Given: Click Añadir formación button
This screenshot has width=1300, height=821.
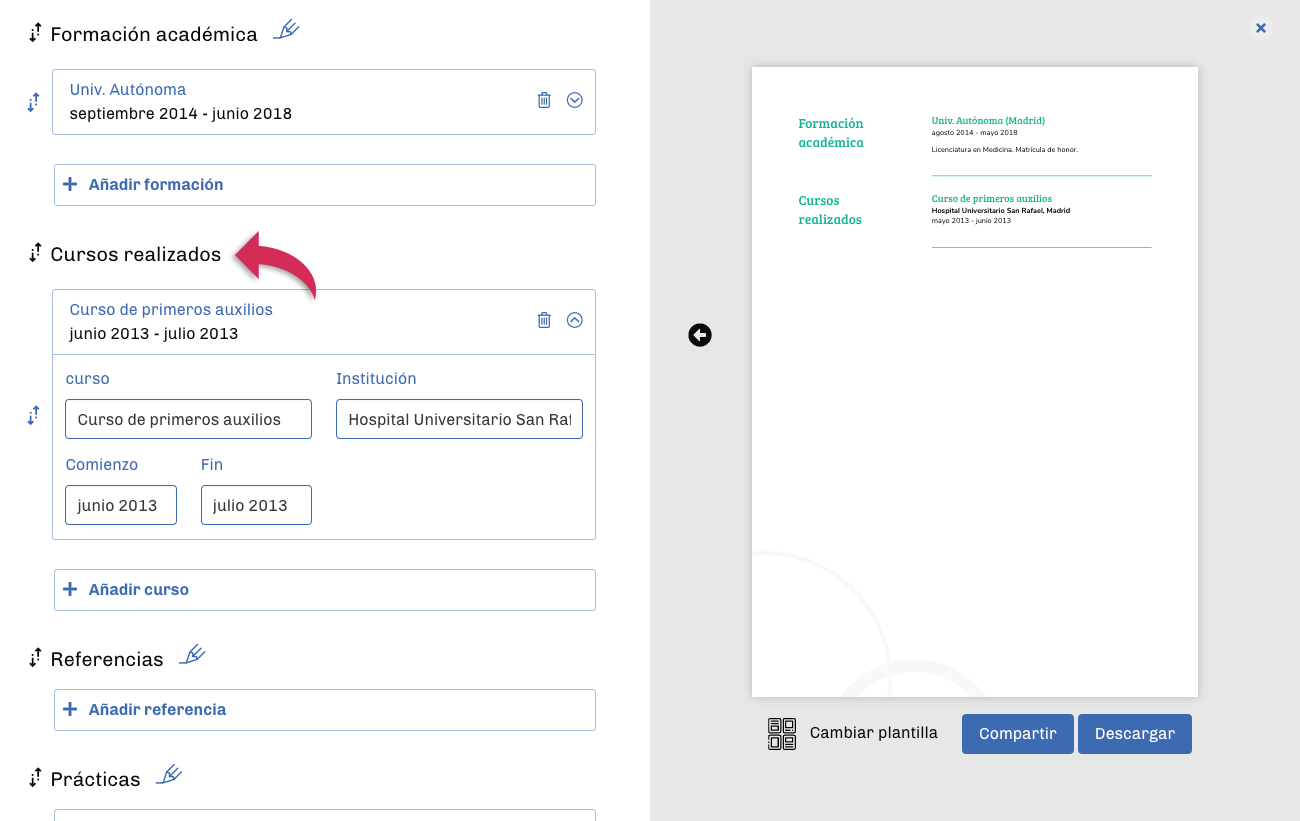Looking at the screenshot, I should [325, 185].
